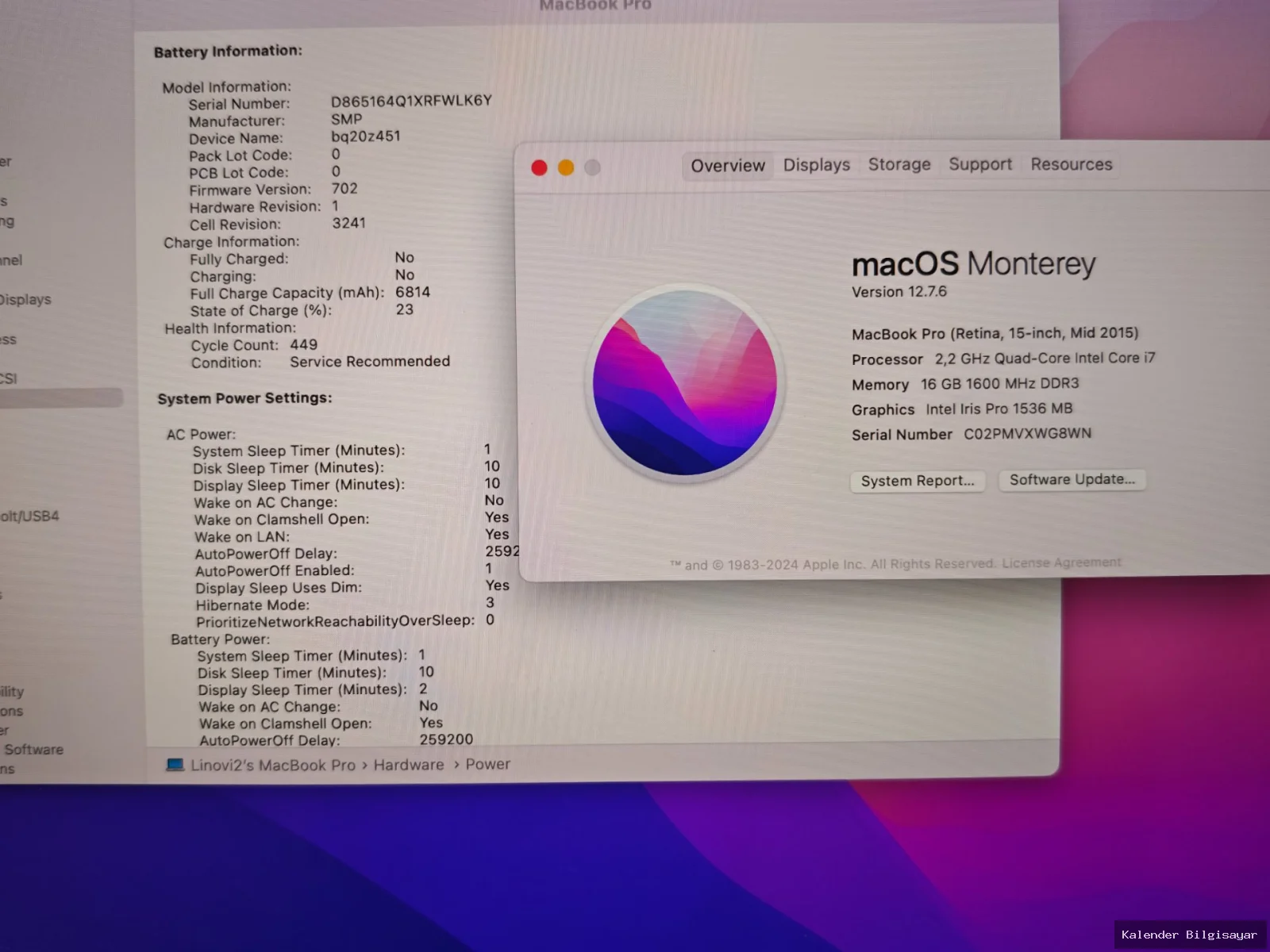This screenshot has height=952, width=1270.
Task: Open the Resources tab
Action: [1071, 164]
